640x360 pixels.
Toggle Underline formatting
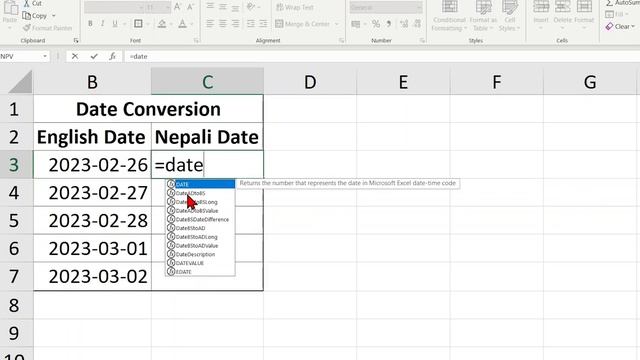coord(115,24)
